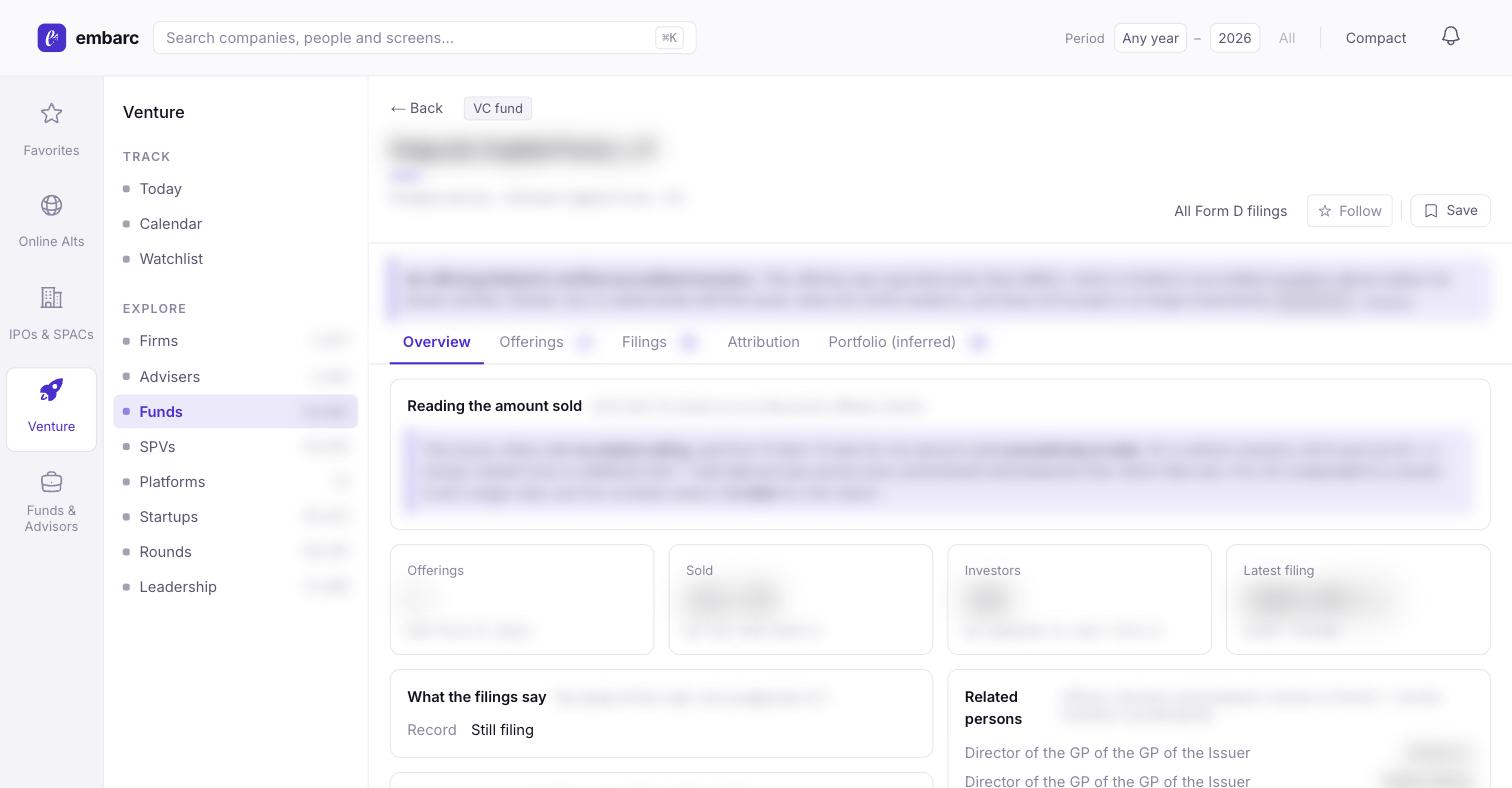Screen dimensions: 1512x788
Task: Select the Venture rocket section
Action: 51,409
